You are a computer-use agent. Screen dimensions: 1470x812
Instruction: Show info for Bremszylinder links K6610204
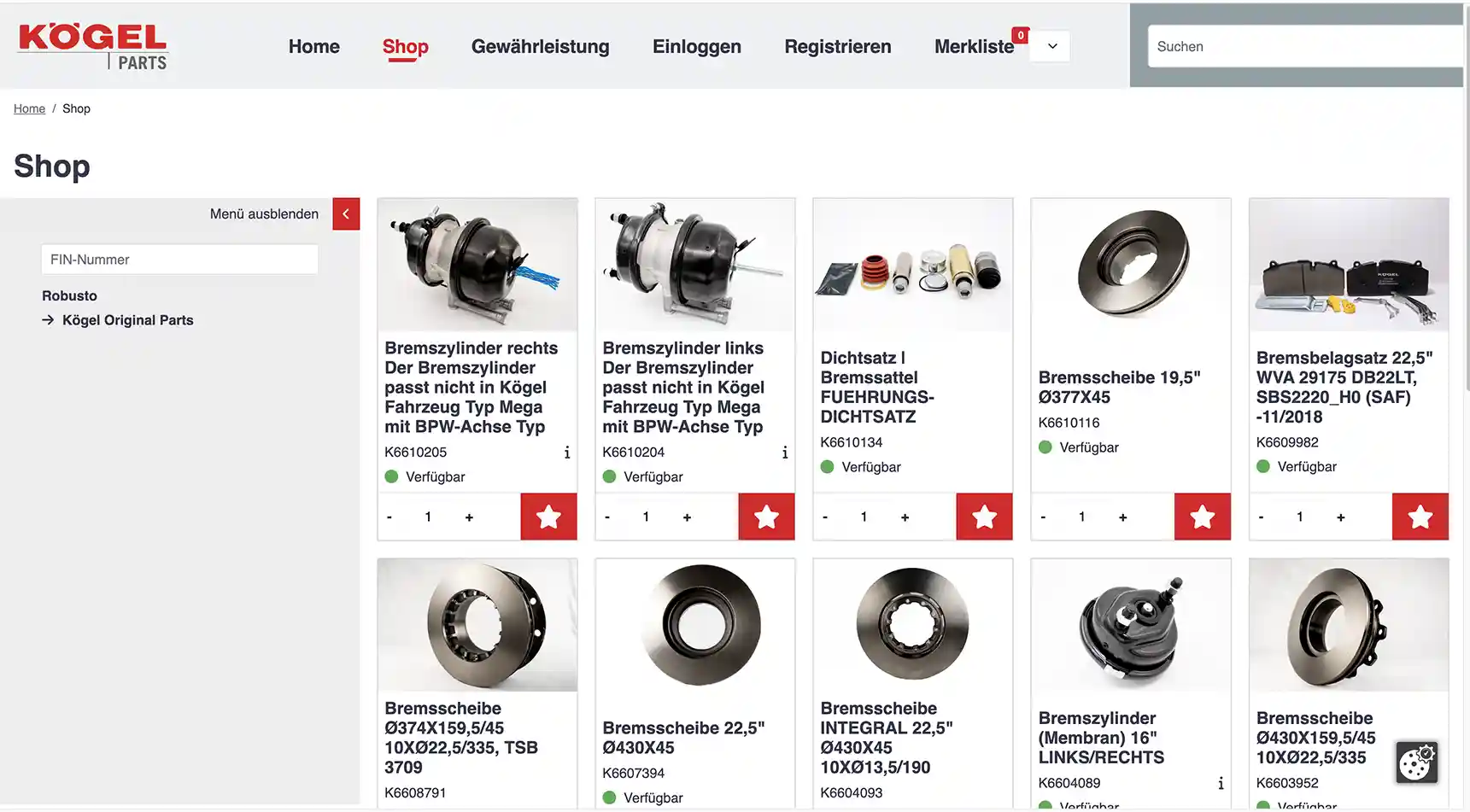[785, 453]
